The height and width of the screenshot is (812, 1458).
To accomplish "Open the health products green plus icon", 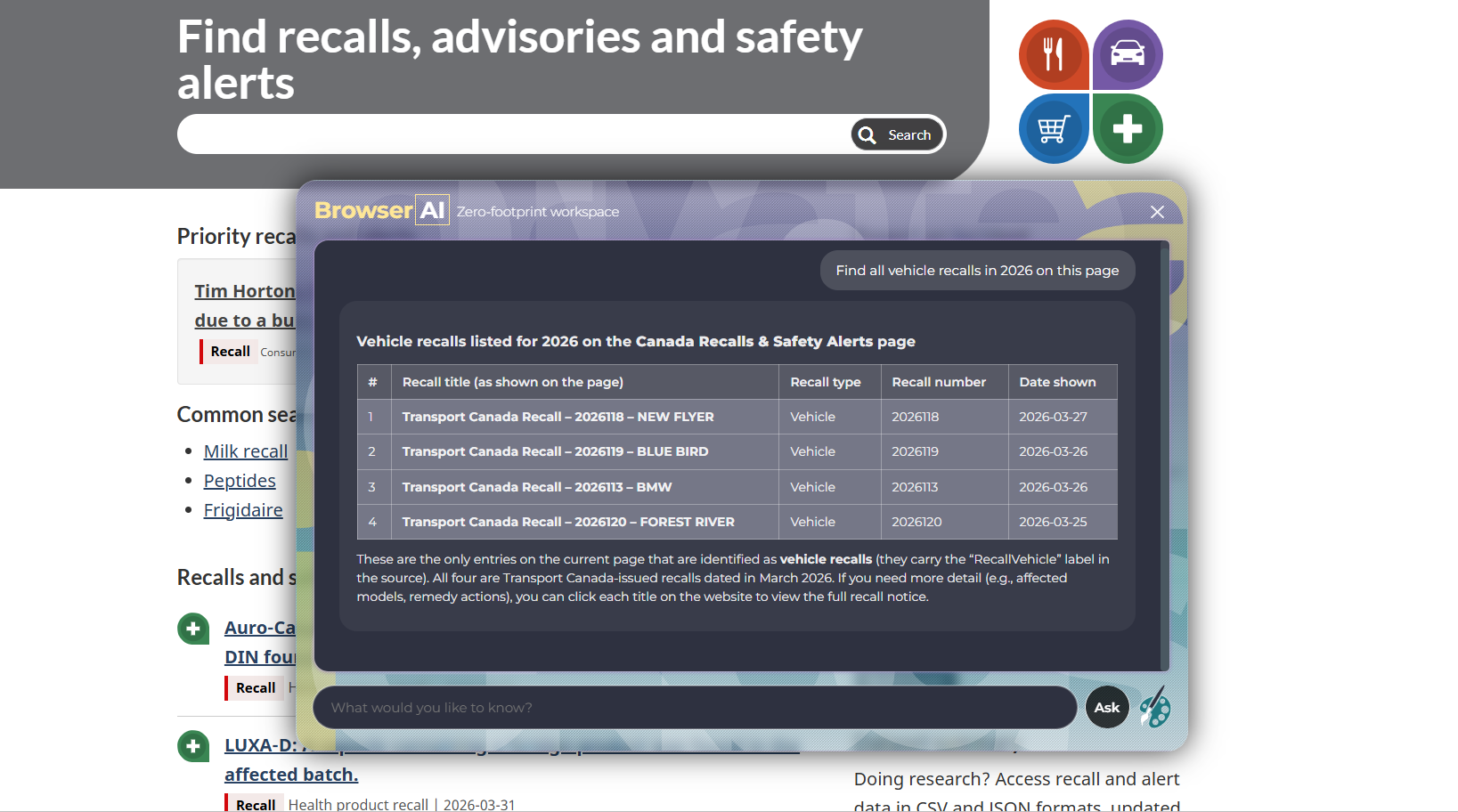I will [1128, 129].
